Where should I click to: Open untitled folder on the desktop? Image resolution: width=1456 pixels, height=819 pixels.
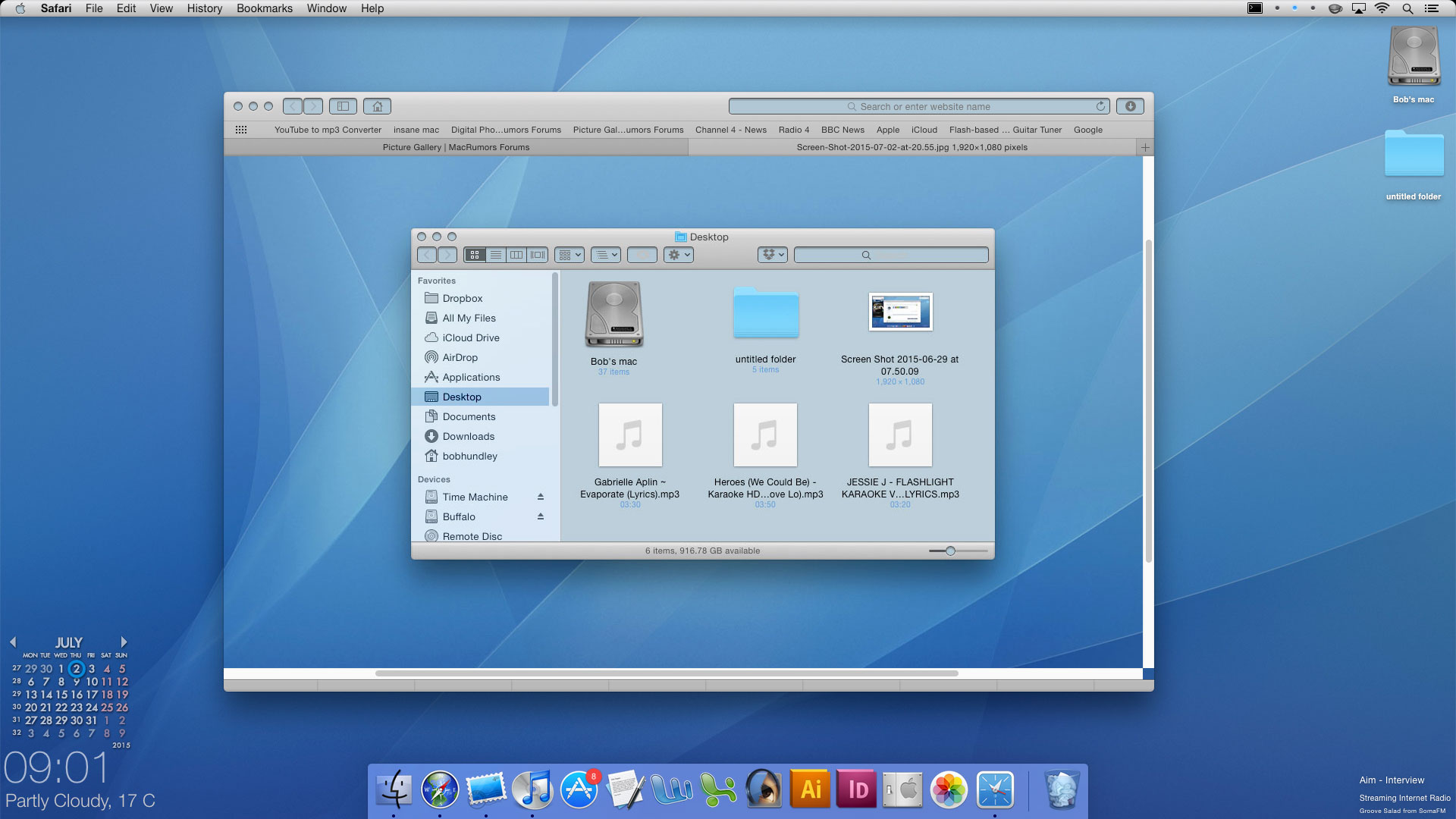coord(1414,154)
